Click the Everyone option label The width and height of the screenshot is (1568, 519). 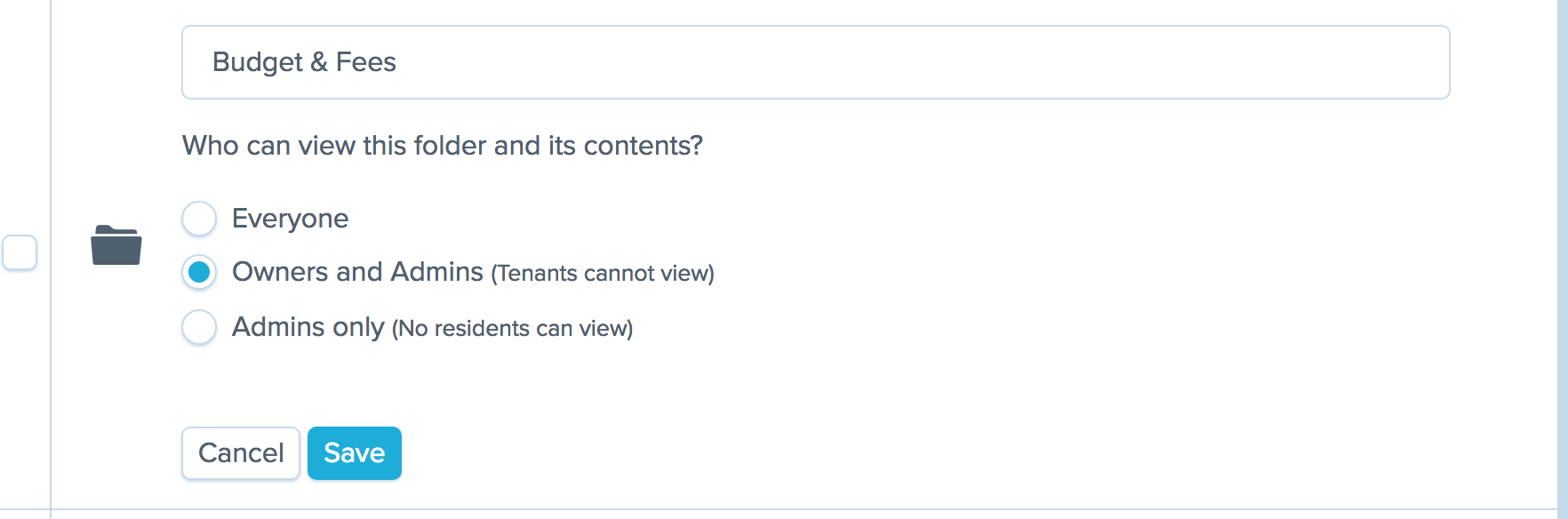tap(290, 219)
